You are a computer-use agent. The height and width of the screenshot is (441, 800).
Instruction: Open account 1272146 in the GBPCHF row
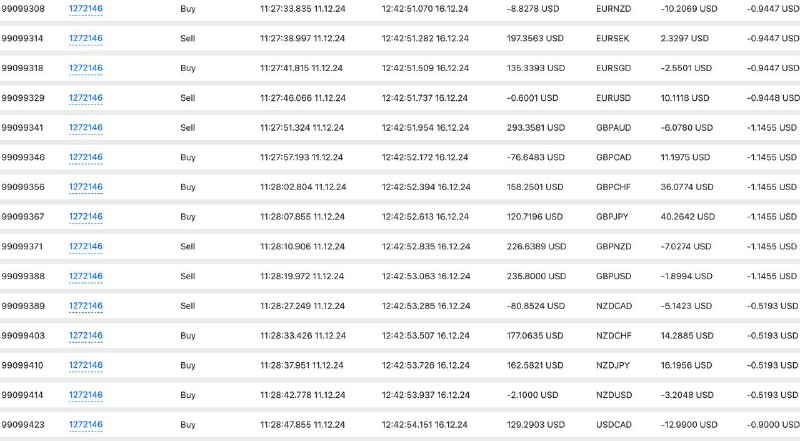86,186
